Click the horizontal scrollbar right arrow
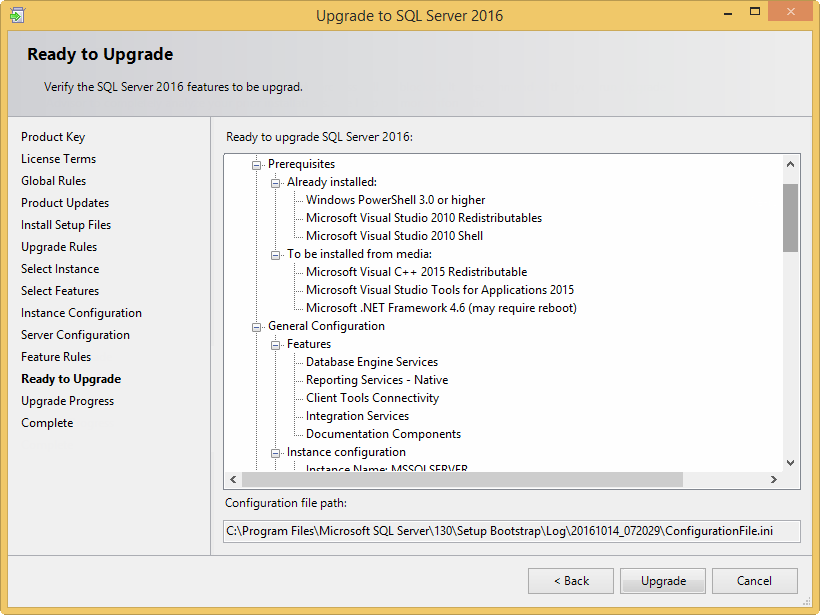Screen dimensions: 820x615 point(773,480)
